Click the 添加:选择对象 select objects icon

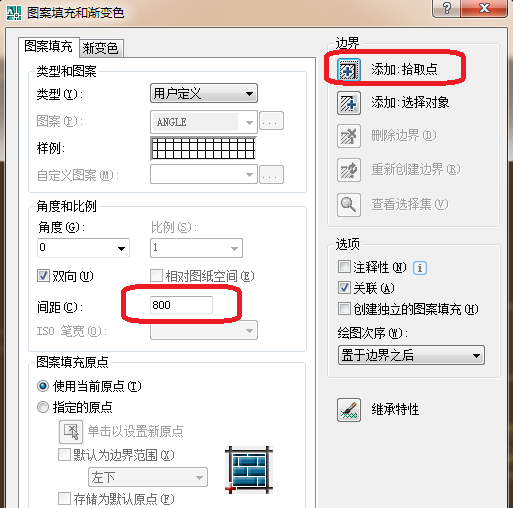[x=349, y=103]
